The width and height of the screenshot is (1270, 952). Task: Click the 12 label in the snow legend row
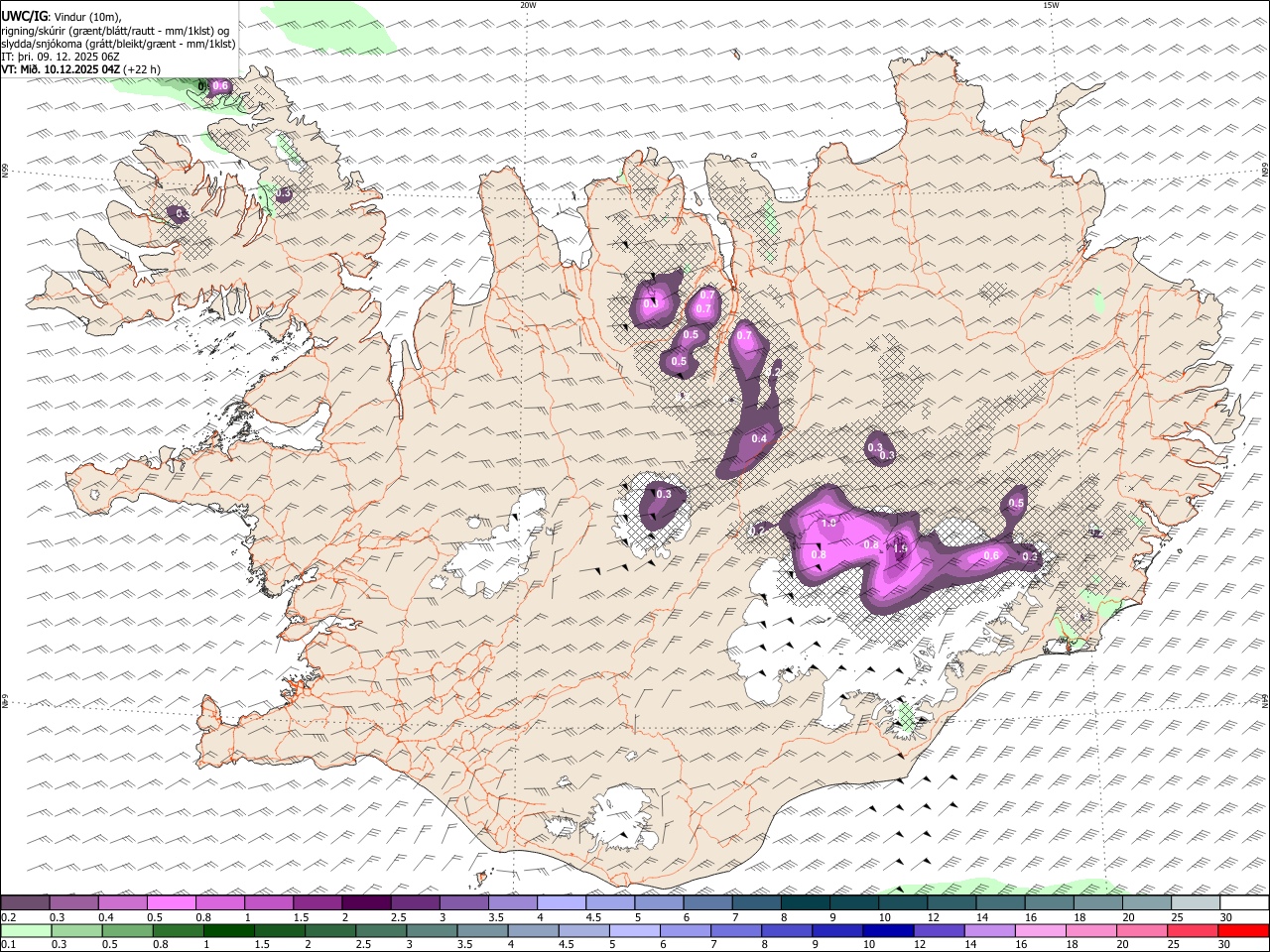[932, 917]
